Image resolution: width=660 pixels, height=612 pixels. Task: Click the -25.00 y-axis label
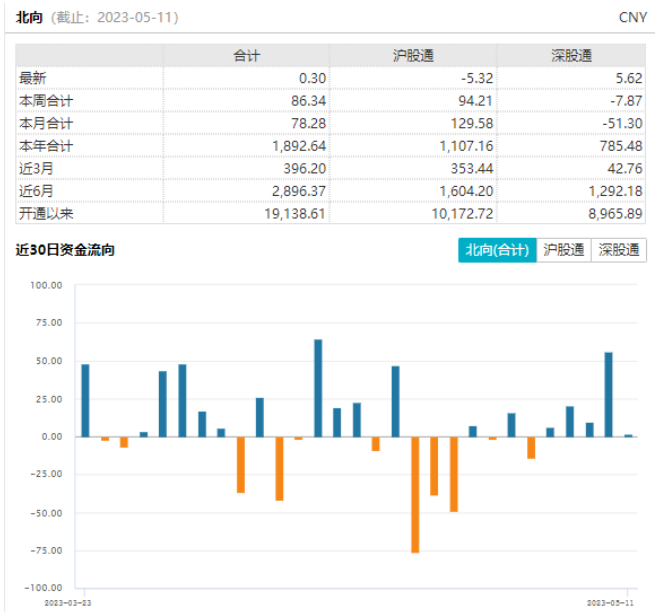[46, 474]
